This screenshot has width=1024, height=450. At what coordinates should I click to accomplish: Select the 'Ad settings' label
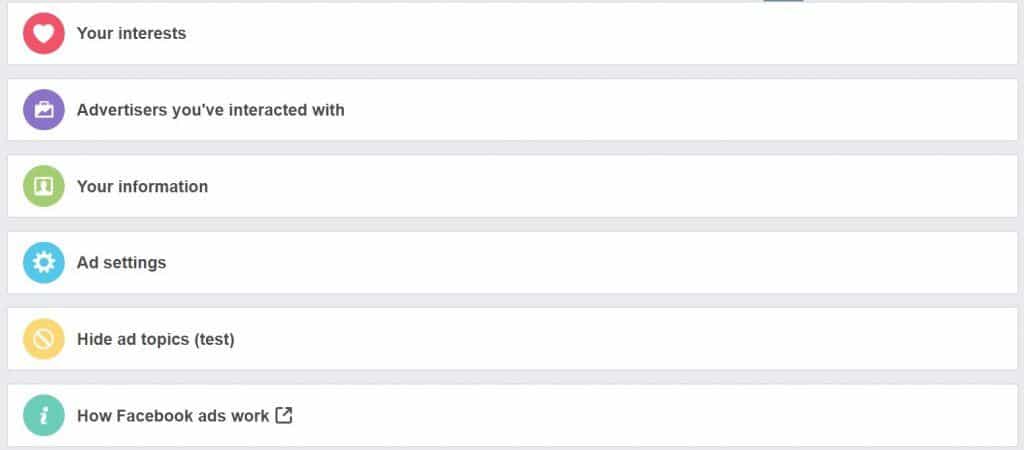point(121,263)
